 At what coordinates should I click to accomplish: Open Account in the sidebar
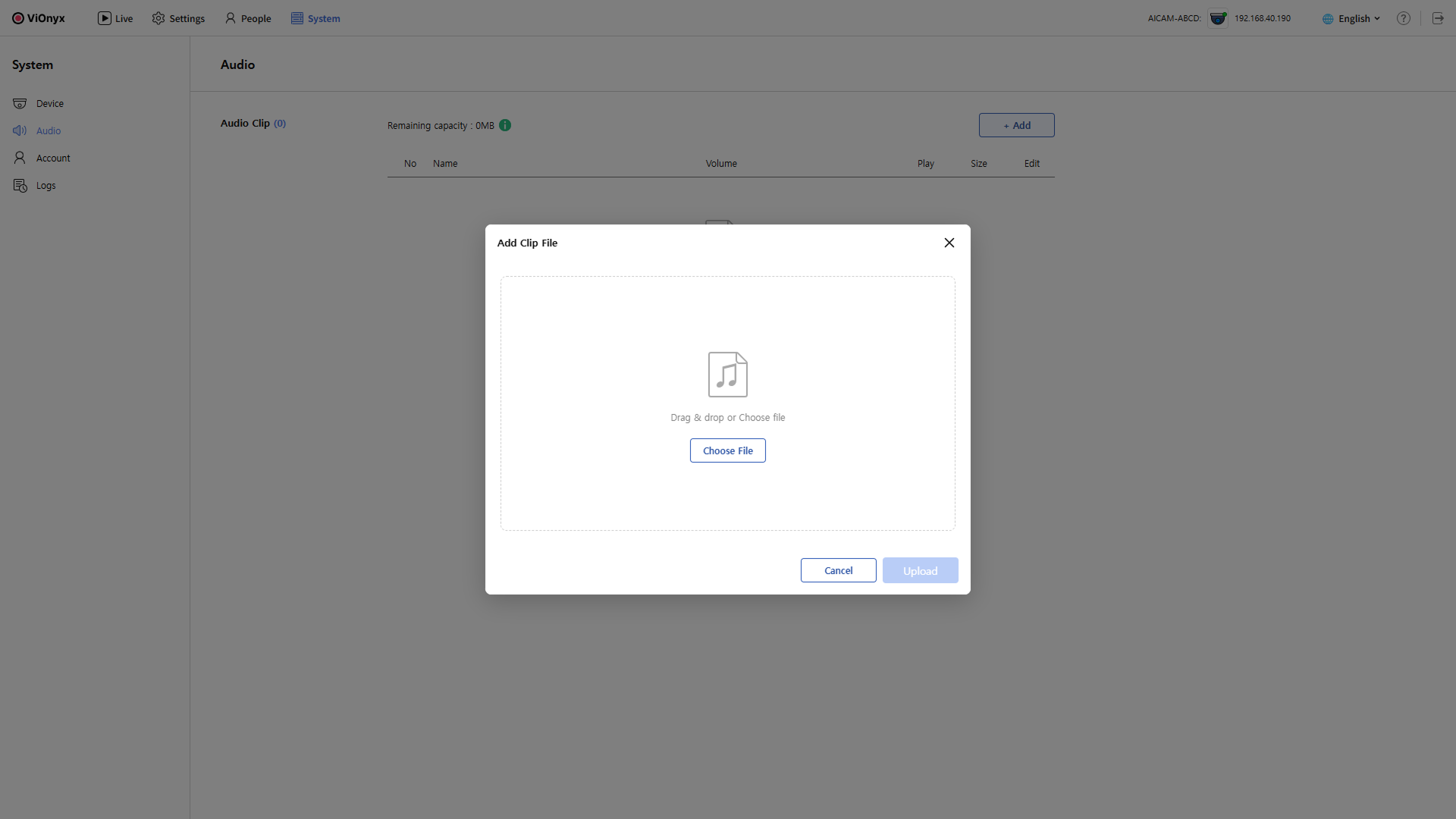[52, 158]
